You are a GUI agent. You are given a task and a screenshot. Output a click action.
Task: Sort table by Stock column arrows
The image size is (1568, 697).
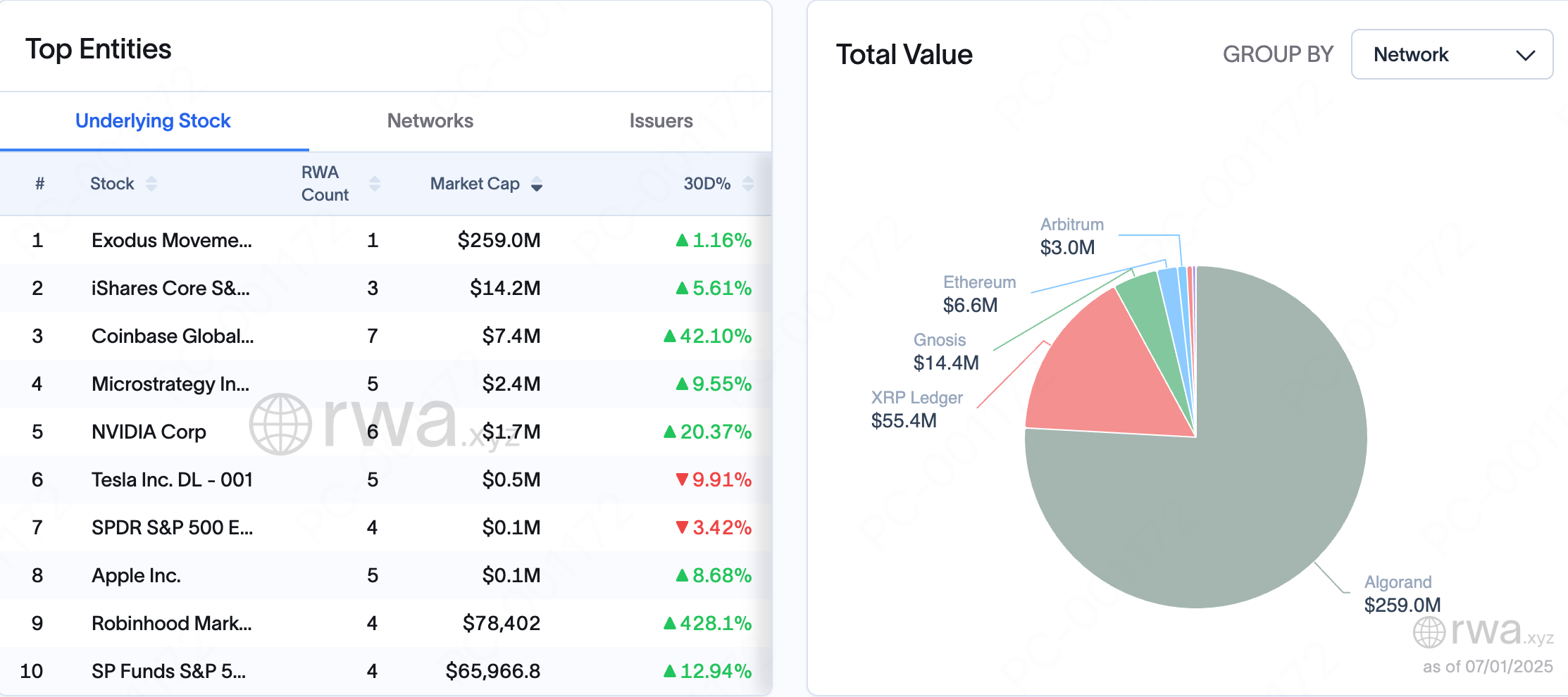151,184
